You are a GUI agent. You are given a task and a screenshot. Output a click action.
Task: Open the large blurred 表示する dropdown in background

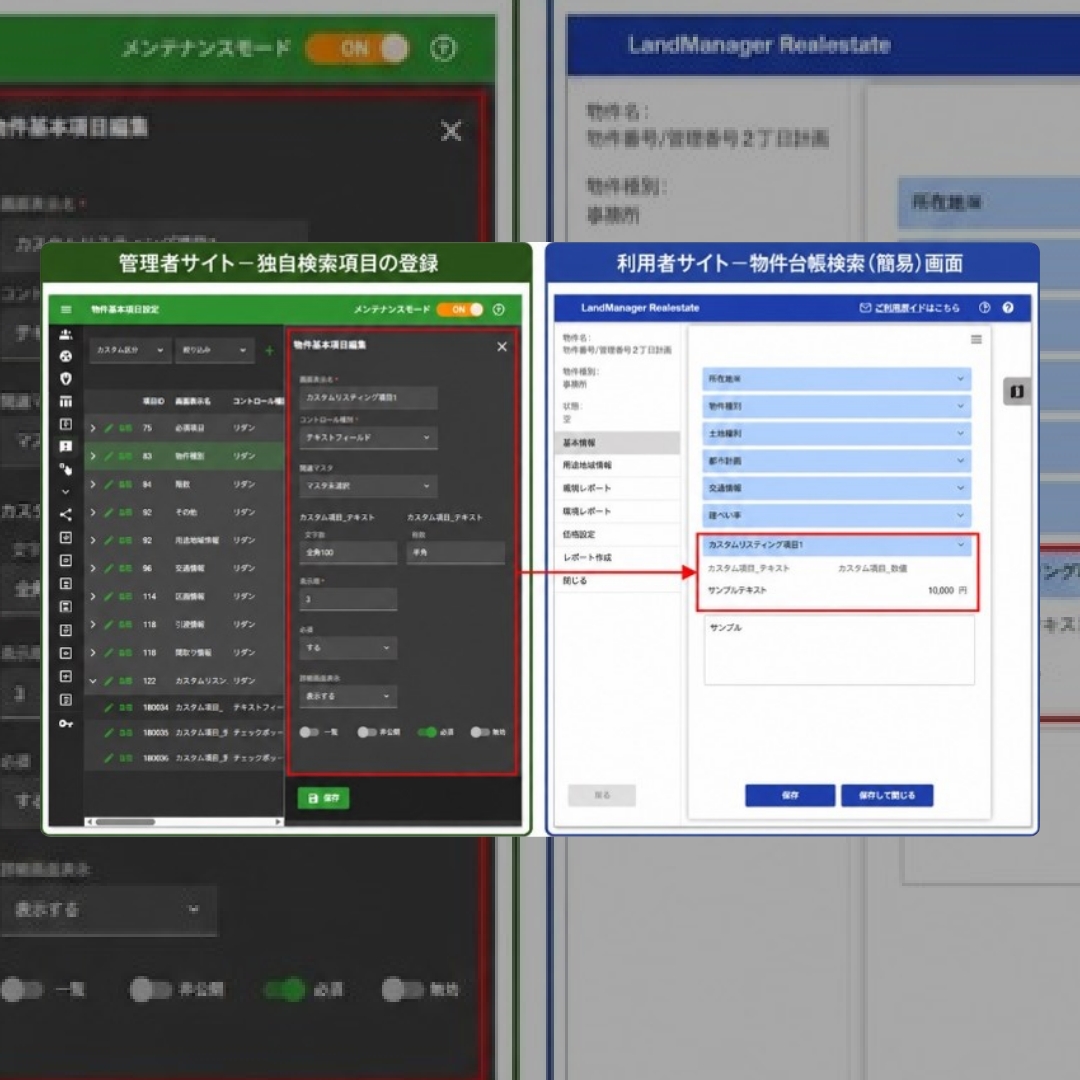pyautogui.click(x=109, y=910)
